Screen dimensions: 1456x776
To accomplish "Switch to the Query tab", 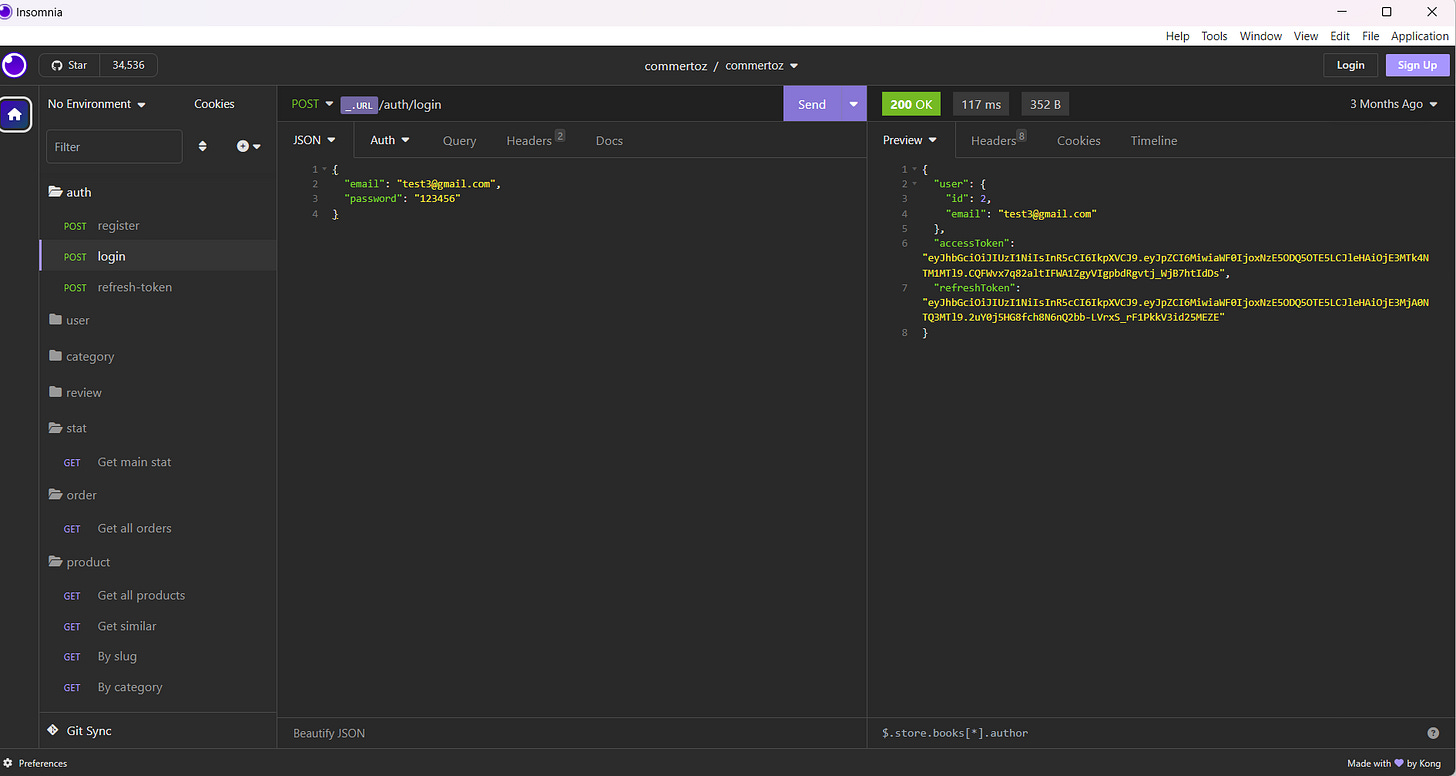I will [x=459, y=141].
